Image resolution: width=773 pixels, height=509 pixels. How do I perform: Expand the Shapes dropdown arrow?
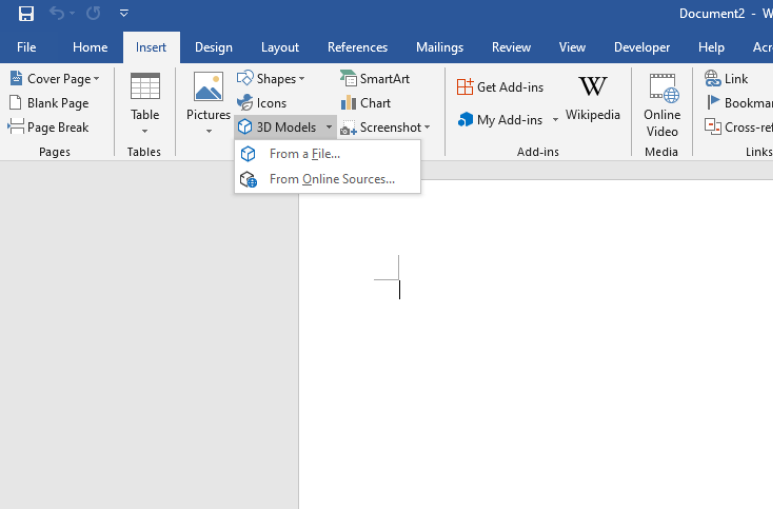[x=302, y=78]
